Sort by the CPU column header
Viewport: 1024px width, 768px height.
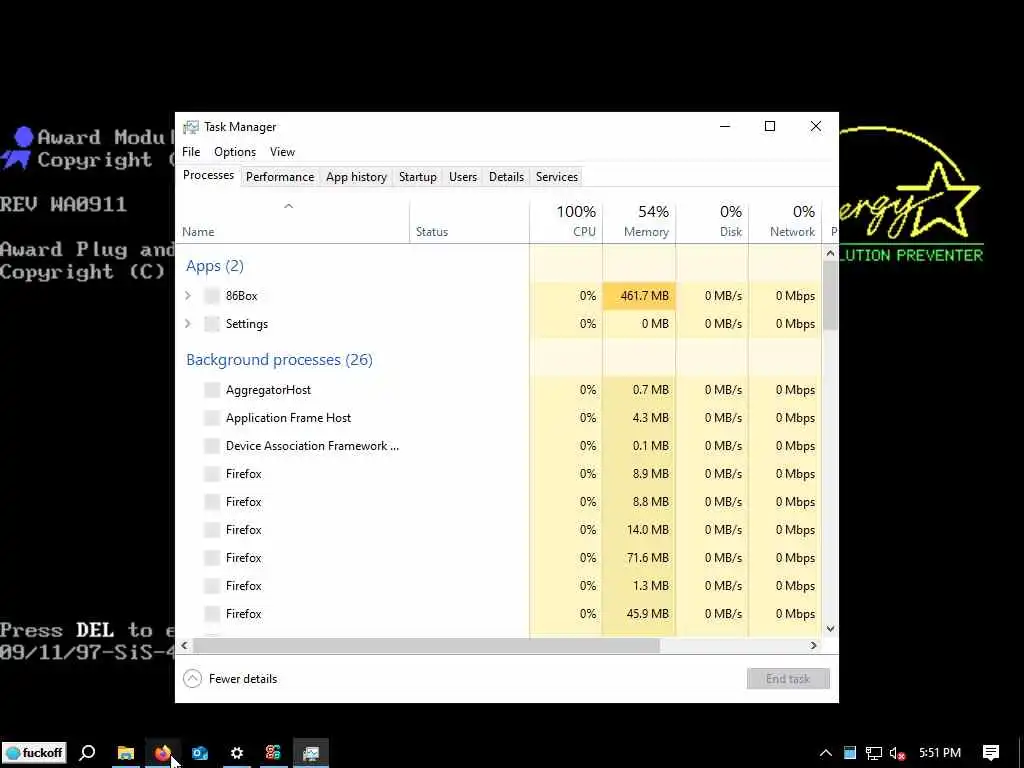[566, 221]
